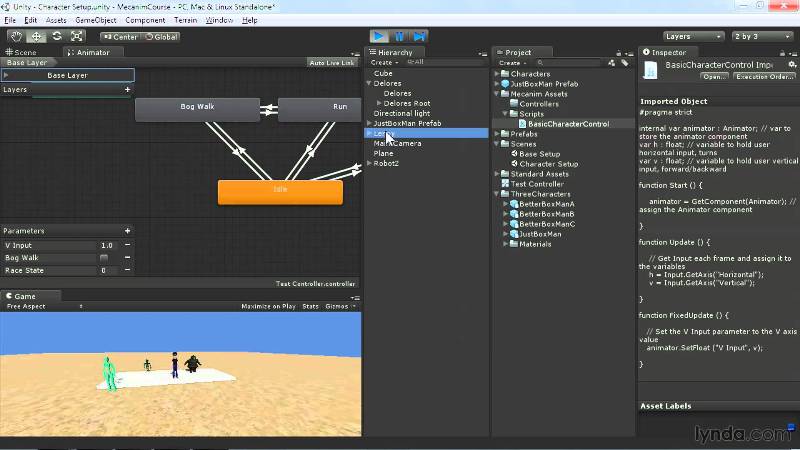Expand JustBoxMan Prefab in Hierarchy
800x450 pixels.
coord(369,123)
